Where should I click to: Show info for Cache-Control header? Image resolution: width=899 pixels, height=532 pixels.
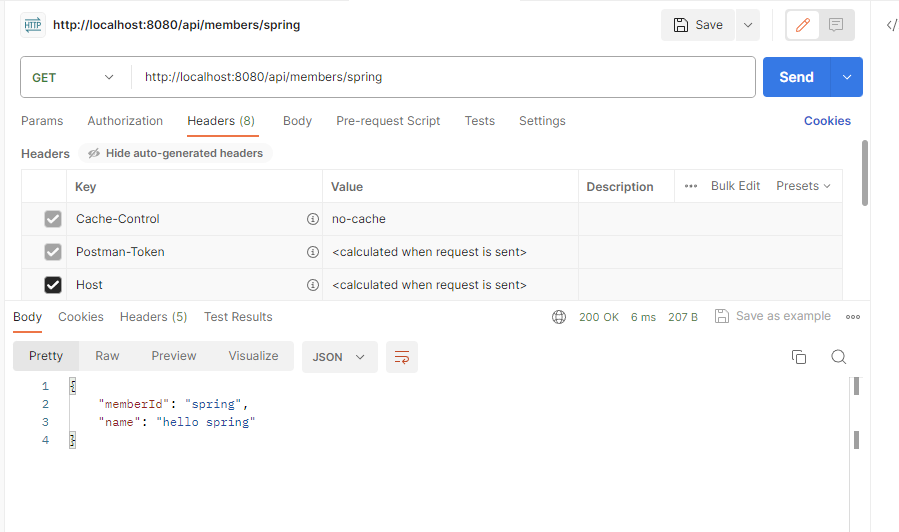click(x=312, y=219)
